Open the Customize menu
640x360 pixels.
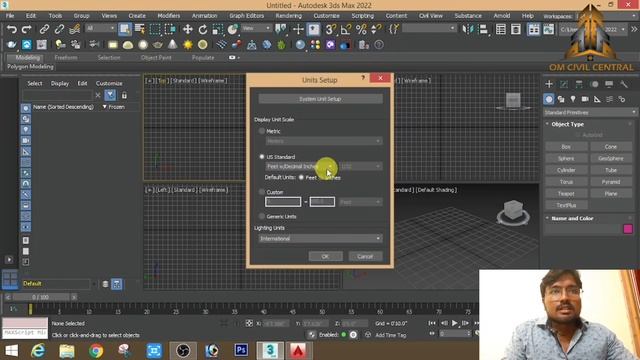pyautogui.click(x=326, y=16)
